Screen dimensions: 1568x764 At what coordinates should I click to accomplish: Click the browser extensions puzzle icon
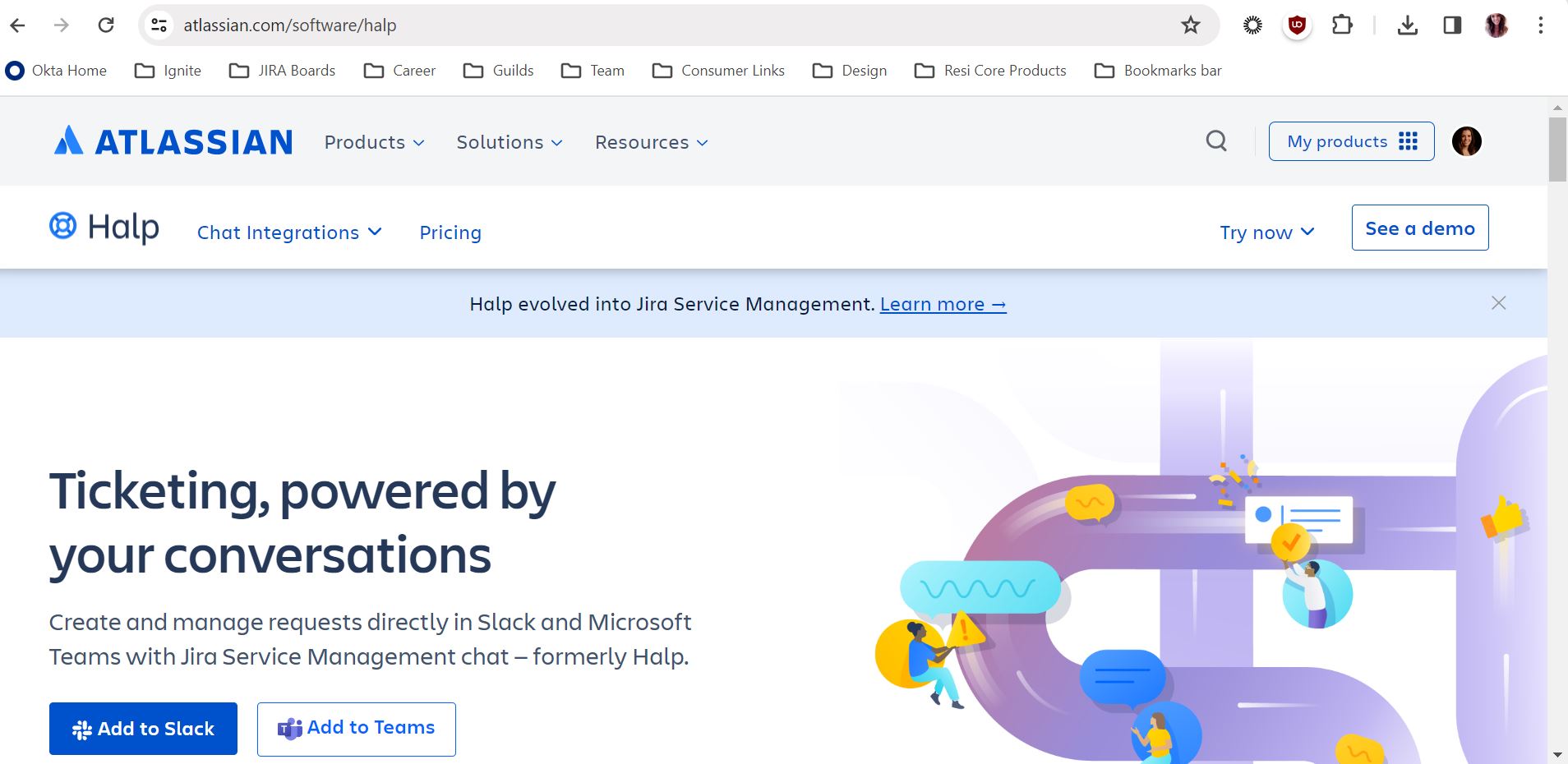click(1343, 25)
